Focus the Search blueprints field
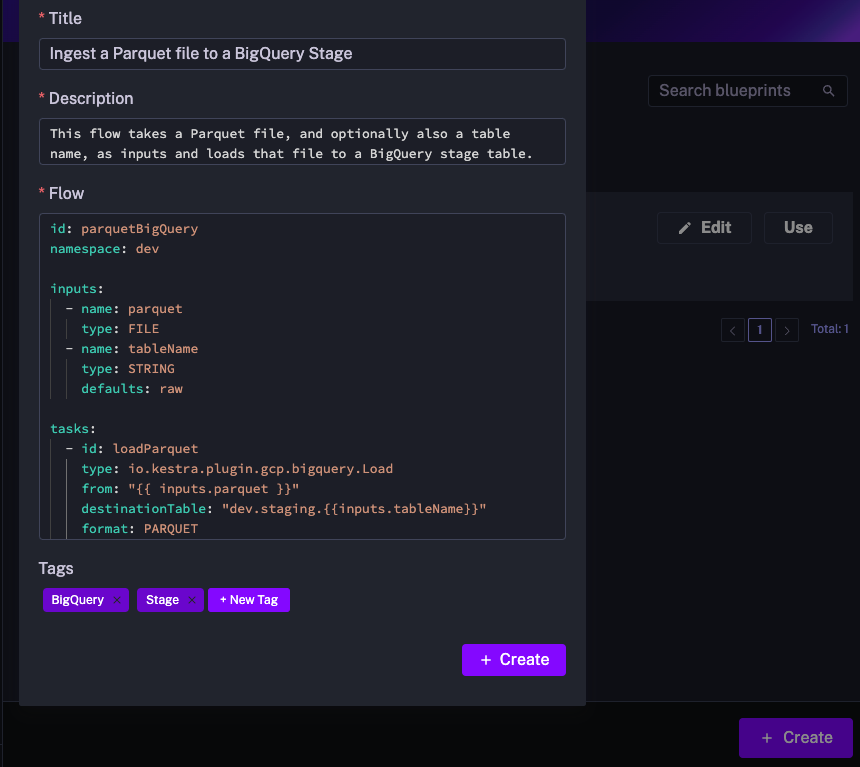Image resolution: width=860 pixels, height=767 pixels. [x=734, y=91]
